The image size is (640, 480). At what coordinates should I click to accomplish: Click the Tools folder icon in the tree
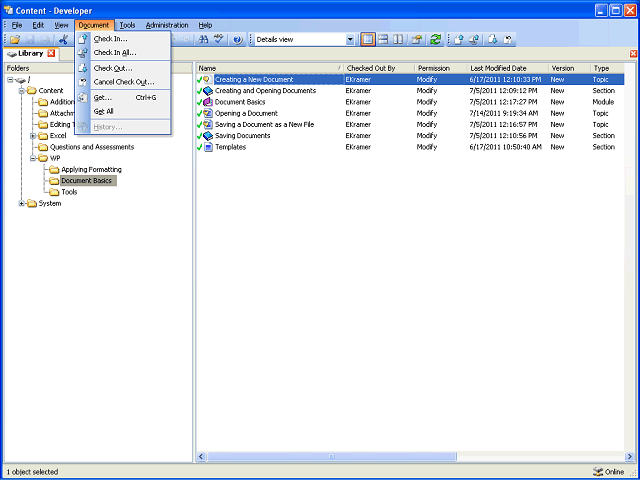click(54, 192)
